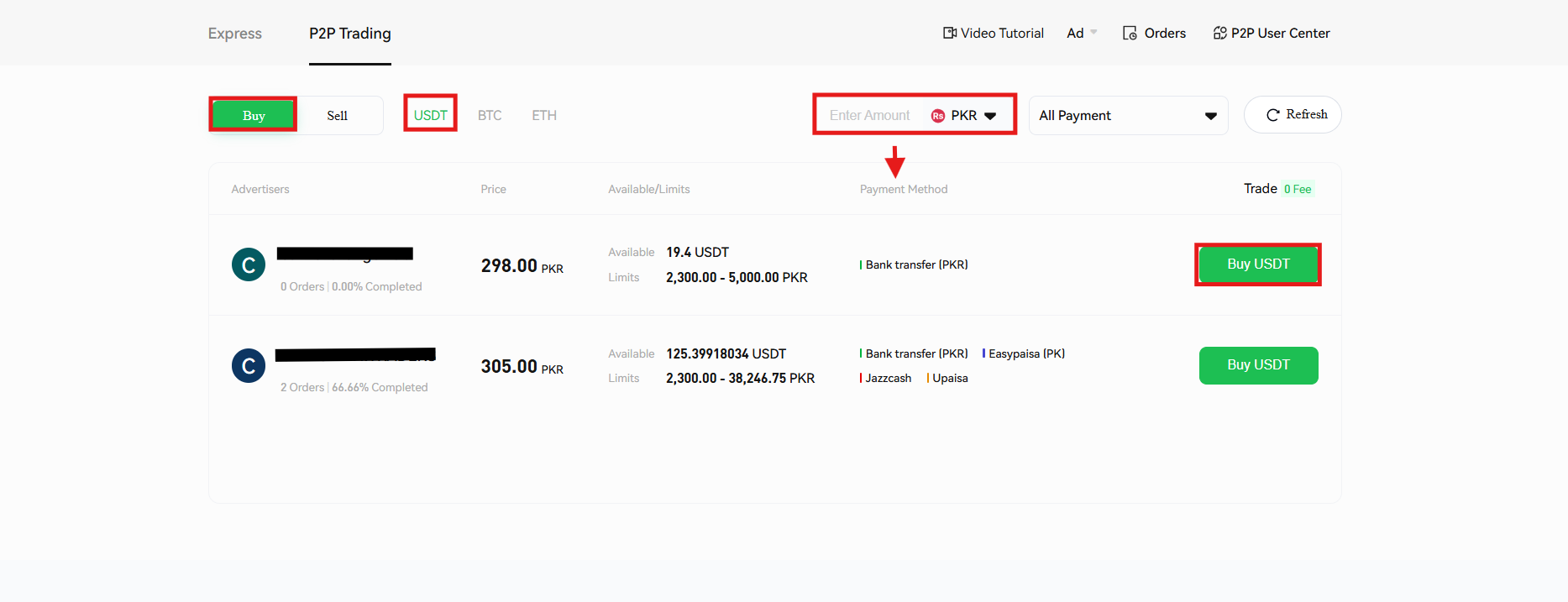Viewport: 1568px width, 602px height.
Task: Click the Price column header
Action: [493, 189]
